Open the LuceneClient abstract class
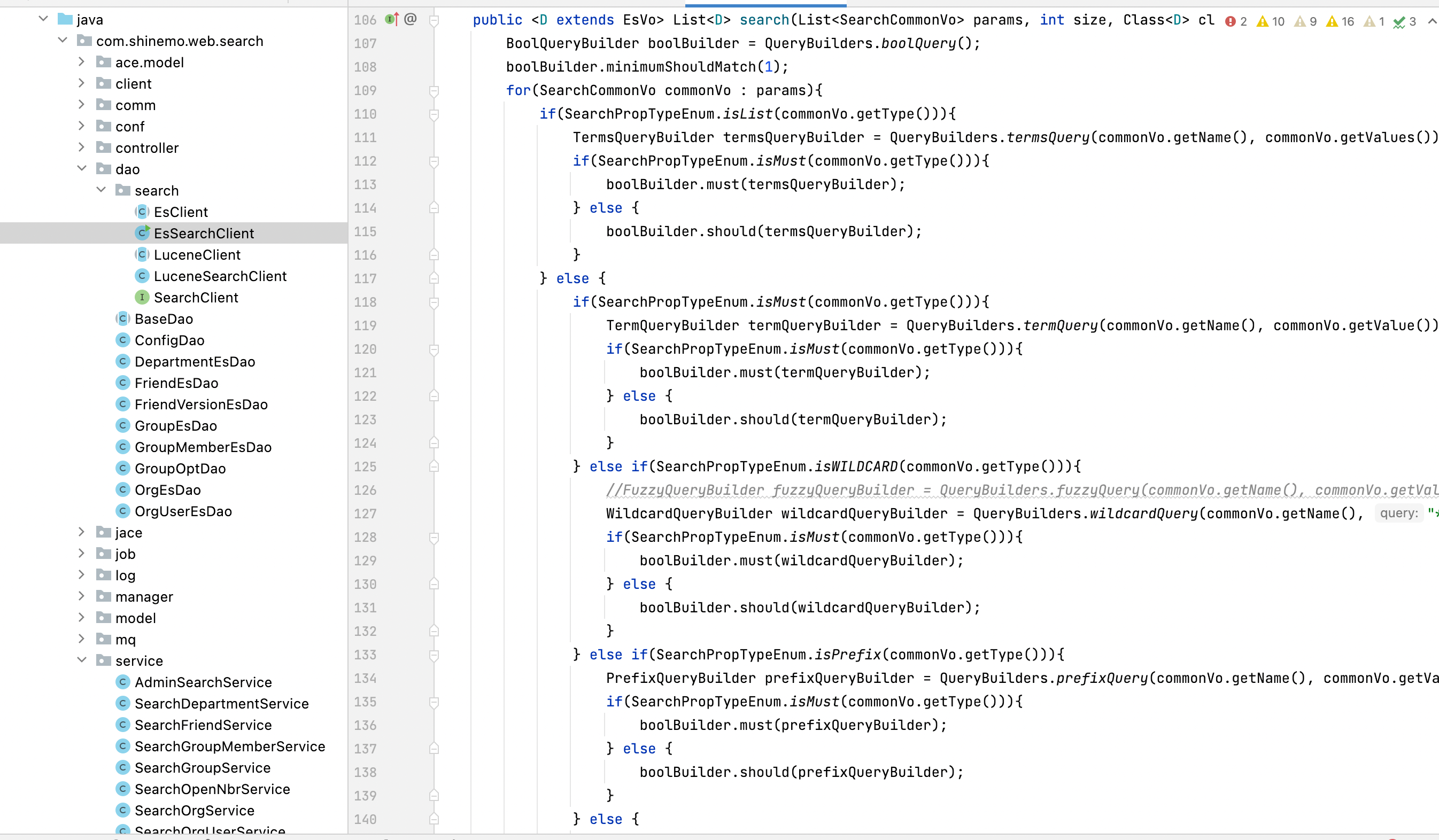This screenshot has width=1439, height=840. tap(197, 255)
